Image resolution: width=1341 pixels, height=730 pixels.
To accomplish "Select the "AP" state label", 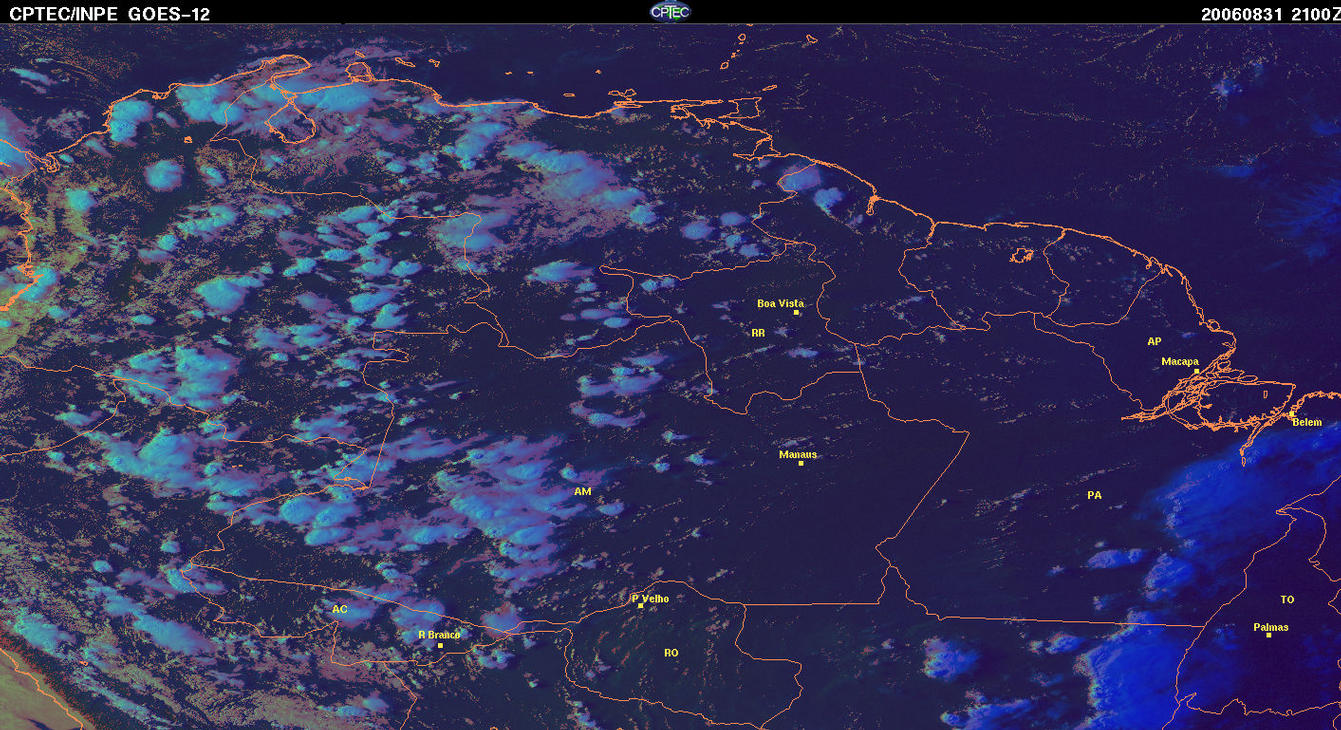I will click(x=1154, y=342).
